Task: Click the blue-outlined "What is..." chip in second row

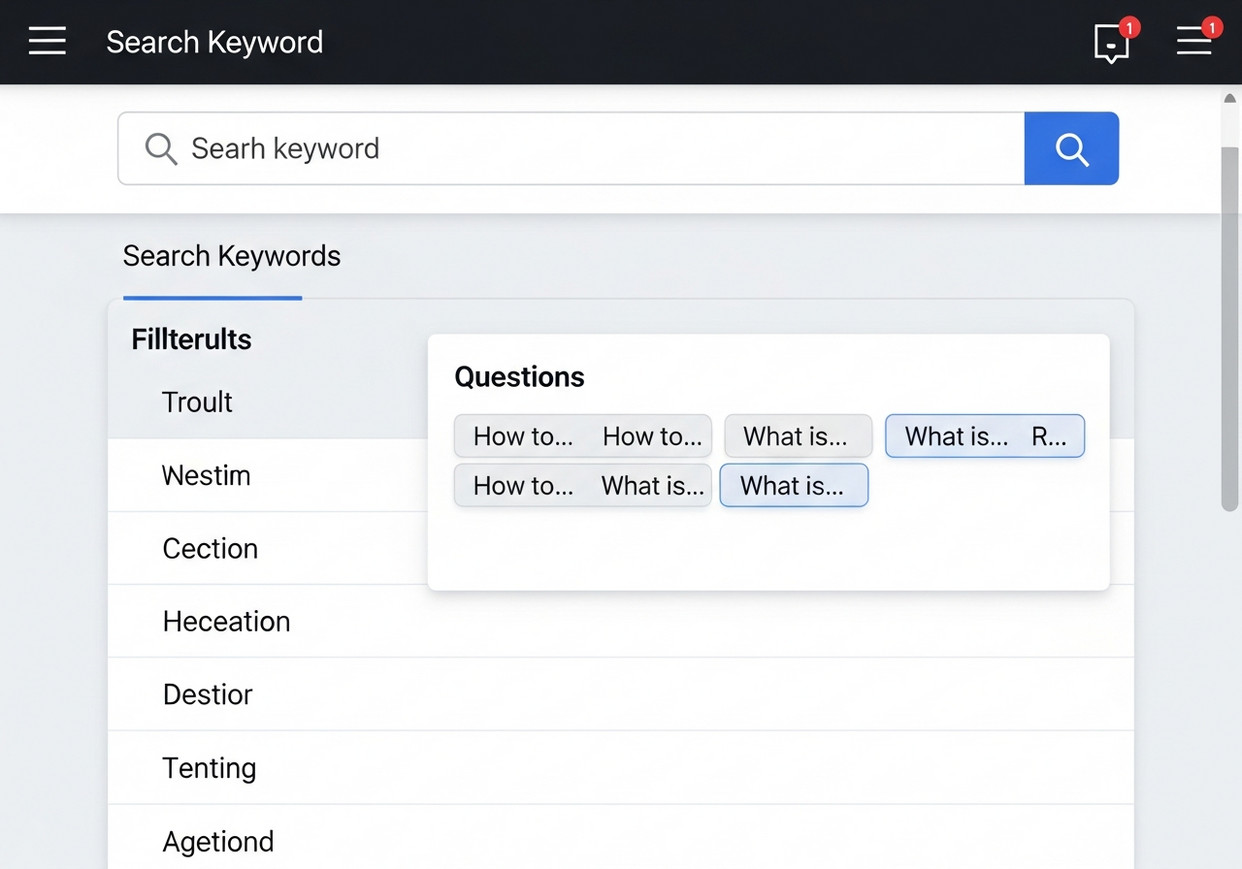Action: pyautogui.click(x=794, y=485)
